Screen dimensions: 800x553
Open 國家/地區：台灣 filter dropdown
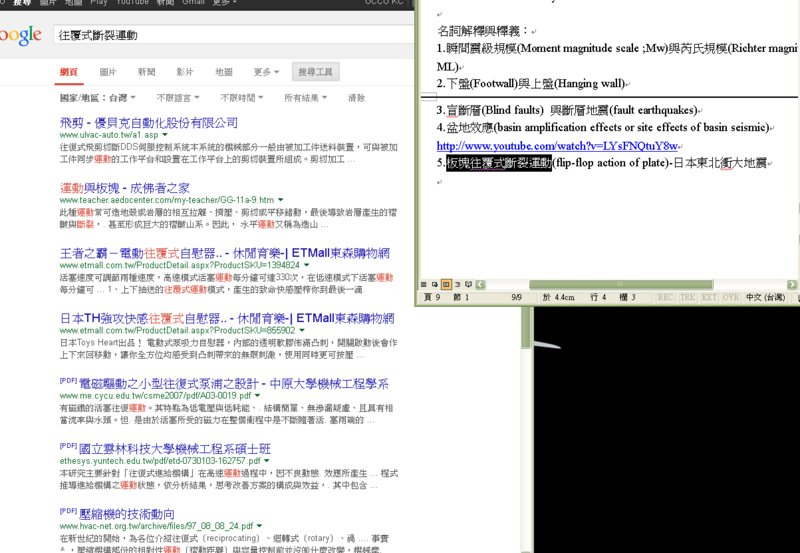[97, 97]
